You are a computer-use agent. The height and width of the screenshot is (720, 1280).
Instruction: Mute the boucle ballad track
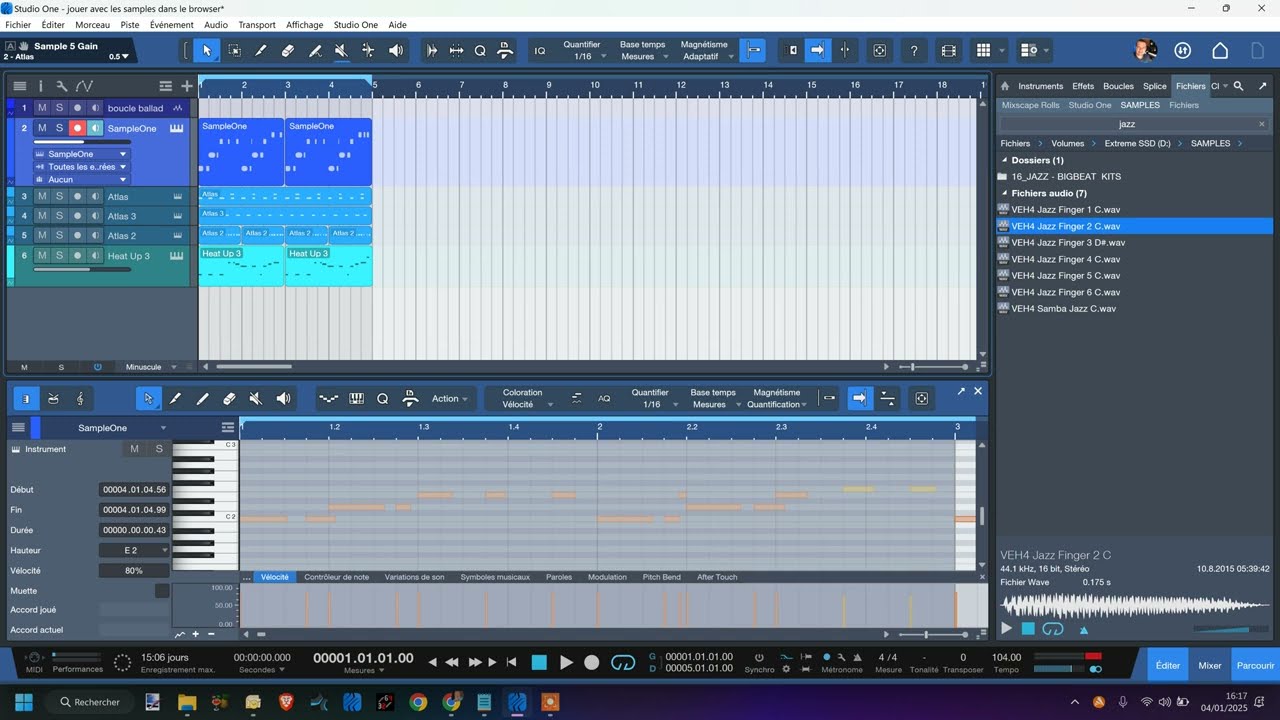42,108
